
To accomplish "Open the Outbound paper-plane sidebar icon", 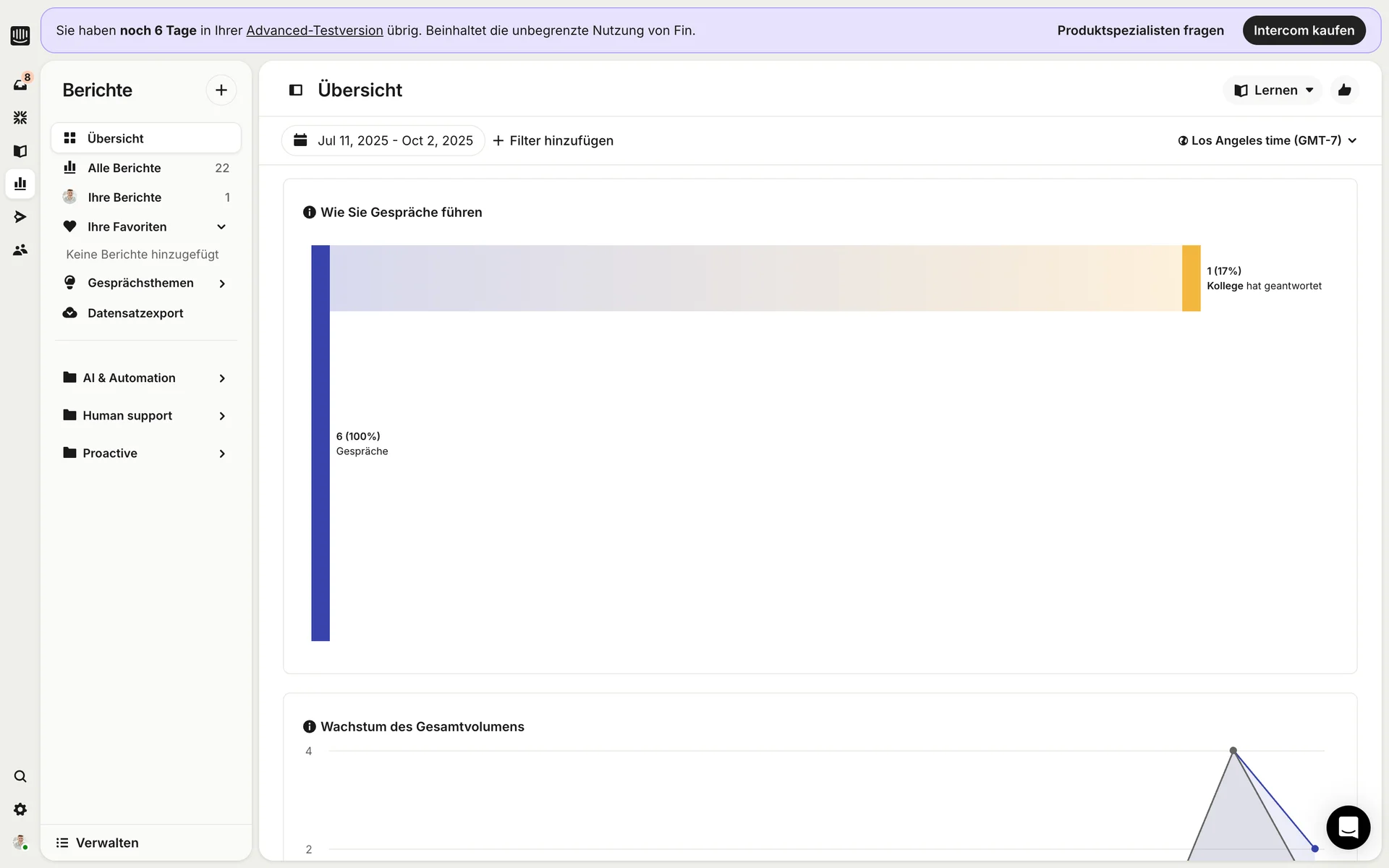I will [x=20, y=216].
